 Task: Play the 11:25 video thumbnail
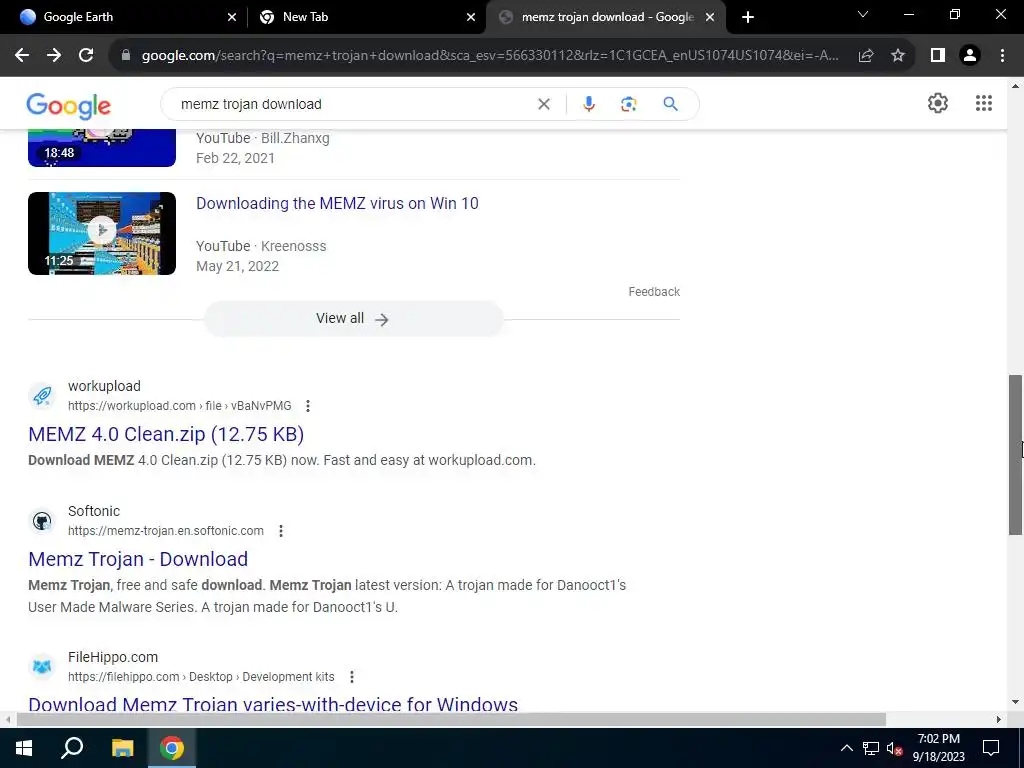[102, 233]
